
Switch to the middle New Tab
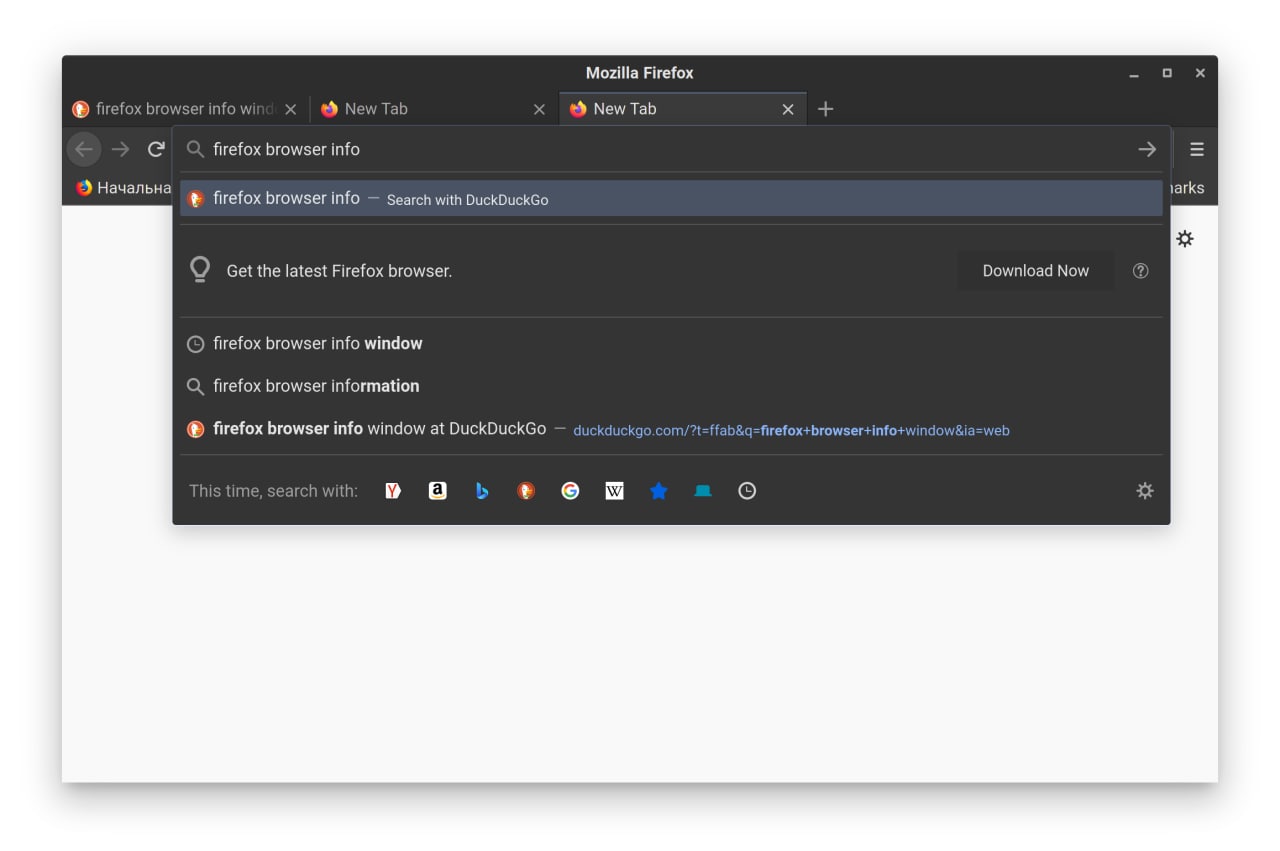(x=433, y=109)
